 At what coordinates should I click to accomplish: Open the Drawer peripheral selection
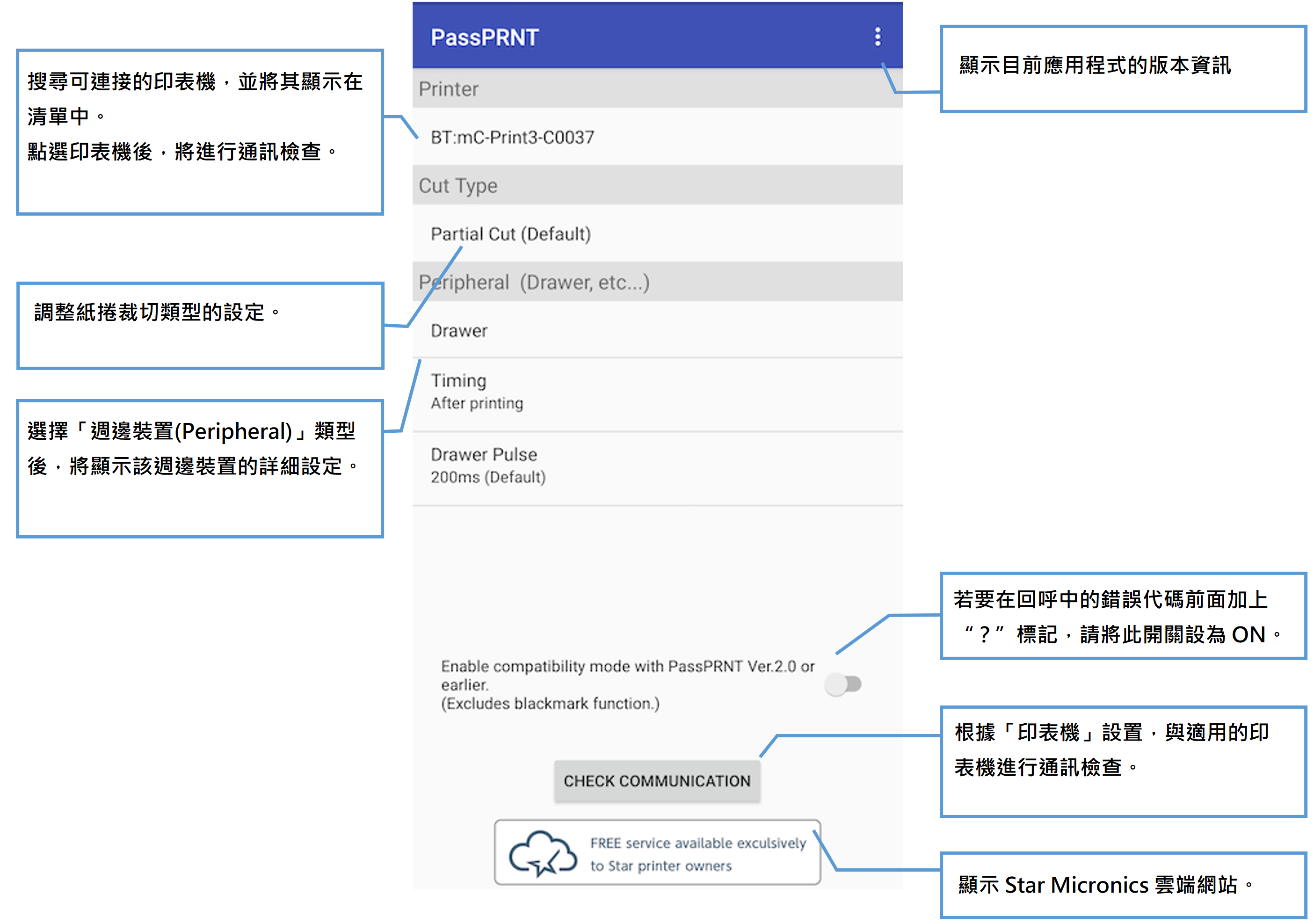click(x=657, y=330)
